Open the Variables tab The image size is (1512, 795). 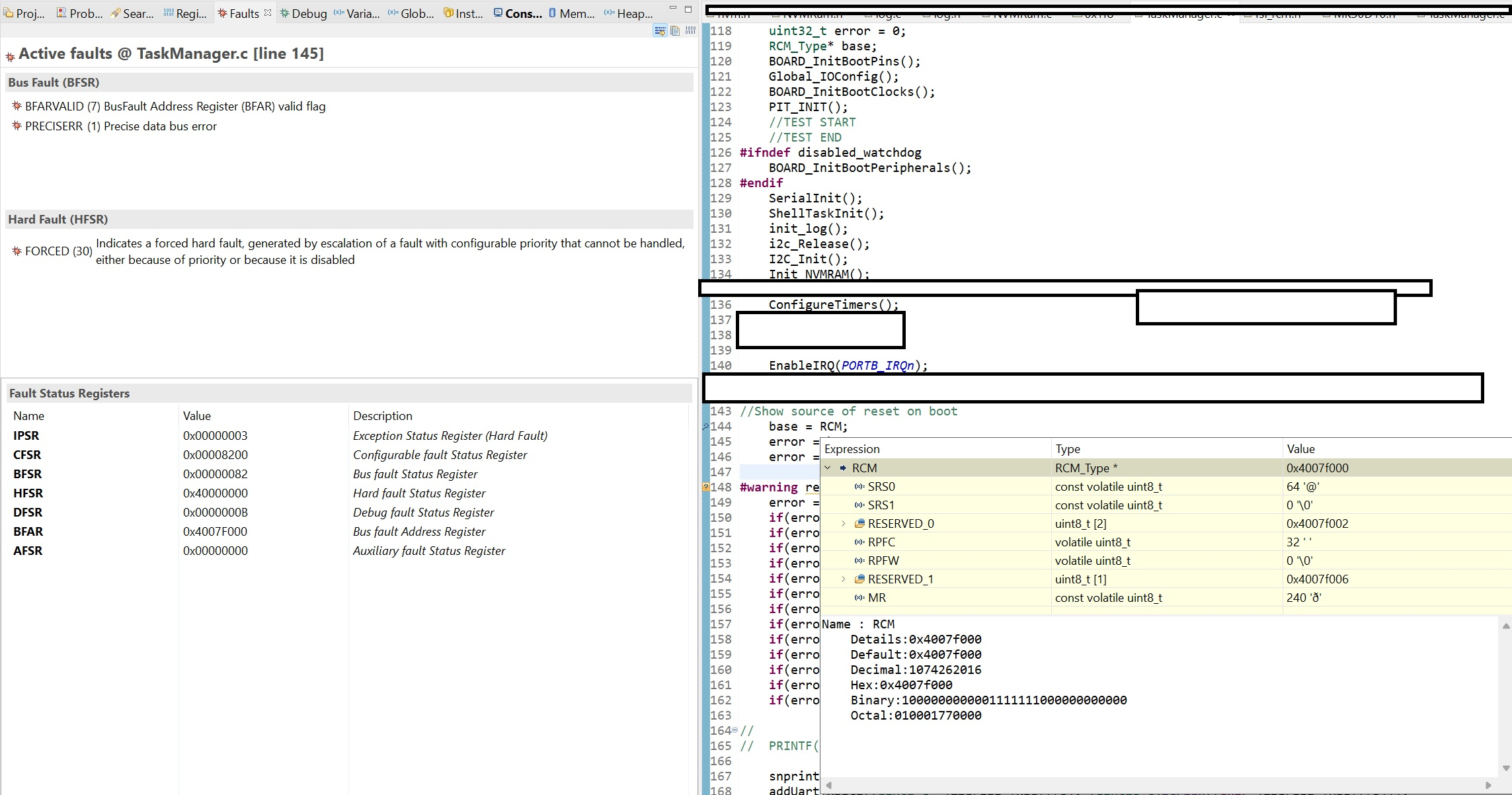[356, 13]
